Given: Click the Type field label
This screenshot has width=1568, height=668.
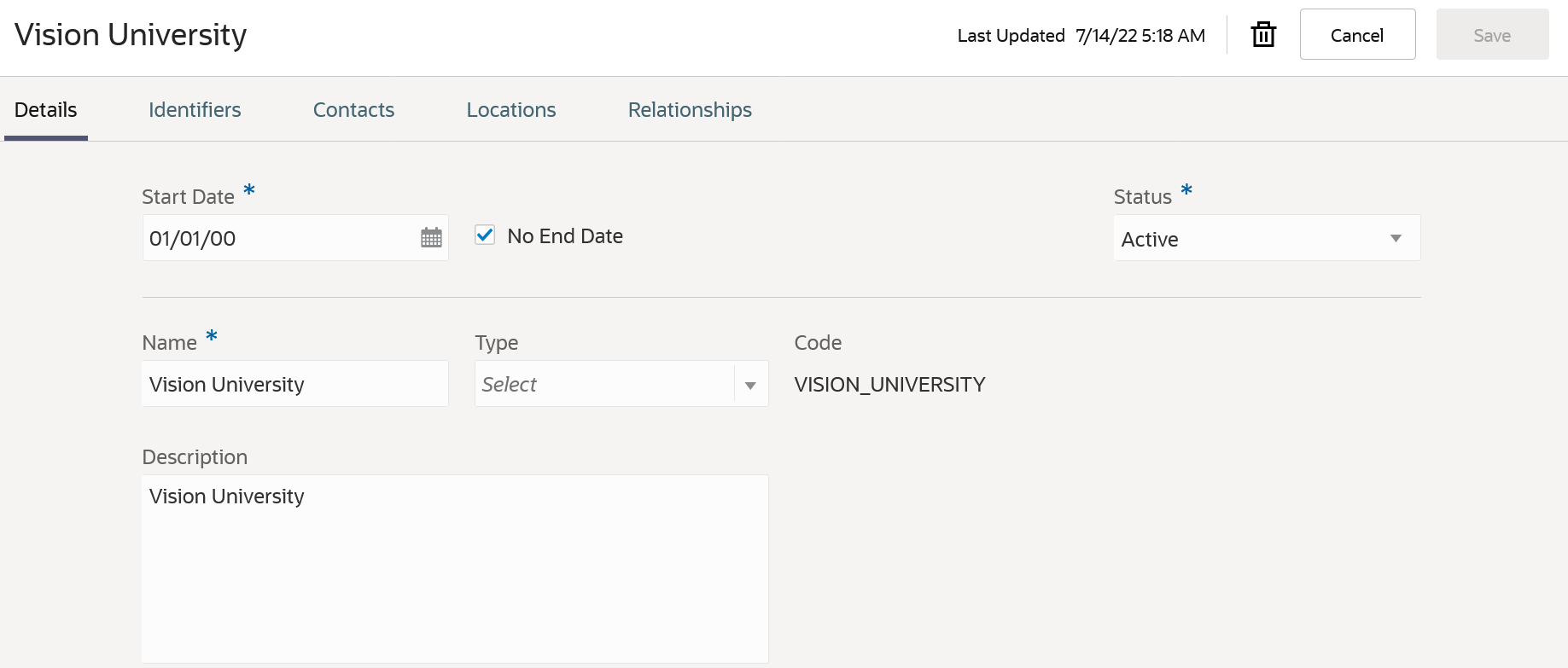Looking at the screenshot, I should [x=497, y=343].
